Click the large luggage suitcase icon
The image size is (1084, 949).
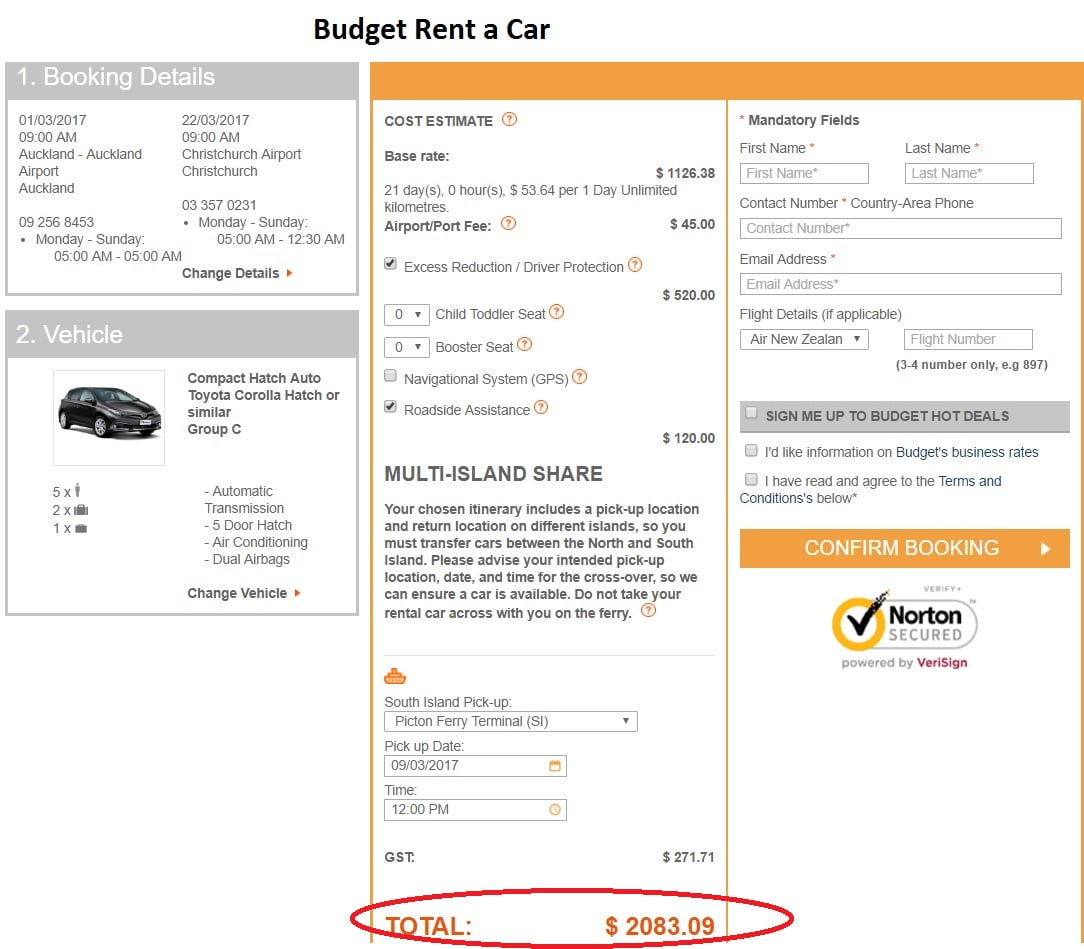click(81, 509)
